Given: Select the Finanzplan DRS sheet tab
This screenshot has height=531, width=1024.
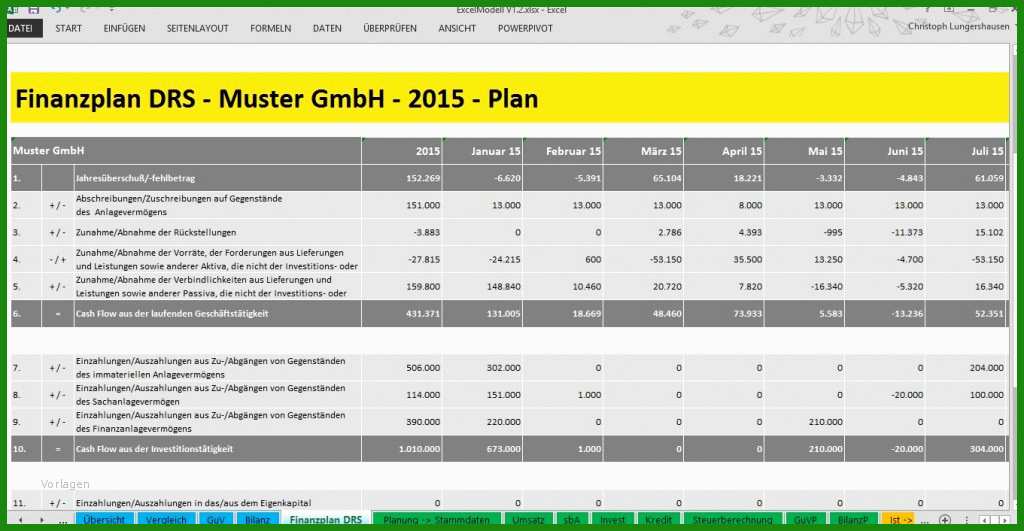Looking at the screenshot, I should [x=326, y=520].
